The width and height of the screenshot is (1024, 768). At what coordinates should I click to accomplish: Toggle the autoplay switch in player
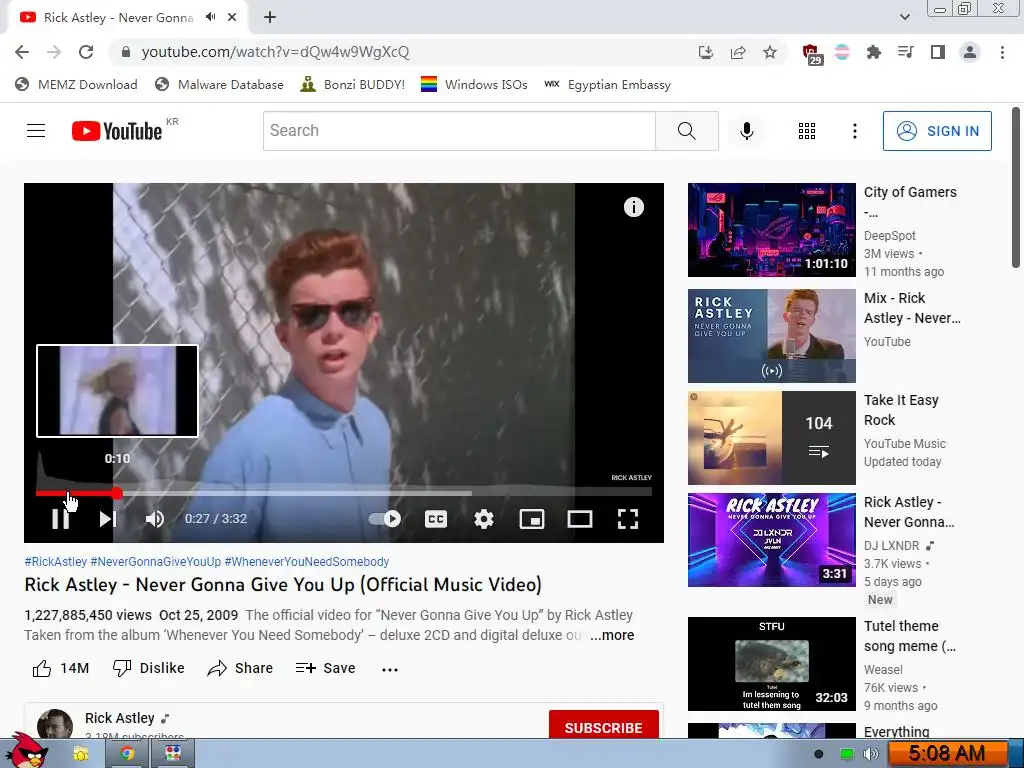pyautogui.click(x=385, y=519)
